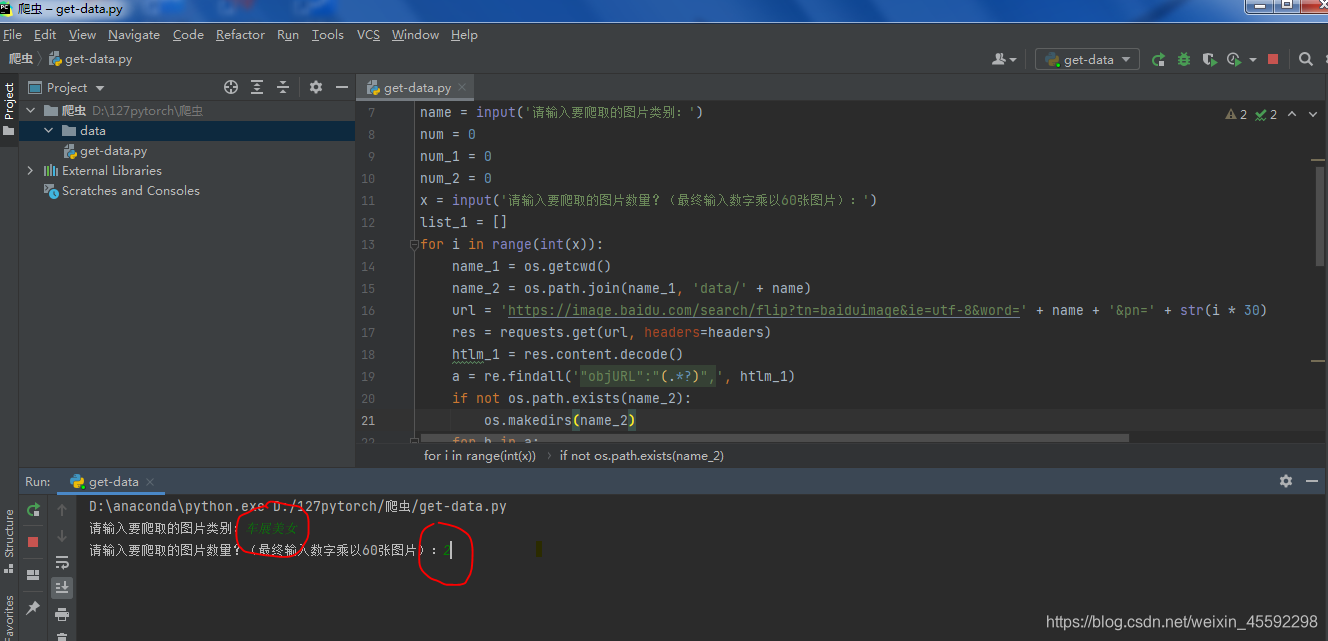The height and width of the screenshot is (641, 1328).
Task: Click up stack trace arrow in console
Action: (x=62, y=510)
